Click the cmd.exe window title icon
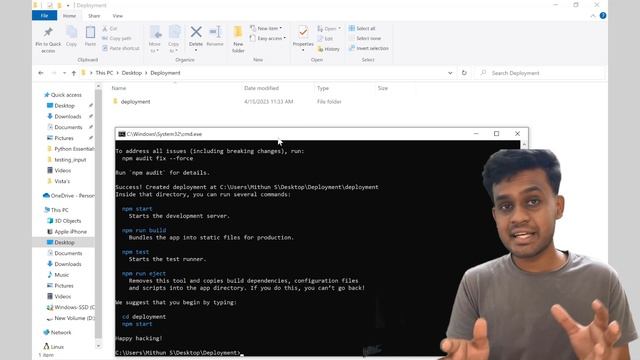Image resolution: width=640 pixels, height=360 pixels. tap(122, 134)
